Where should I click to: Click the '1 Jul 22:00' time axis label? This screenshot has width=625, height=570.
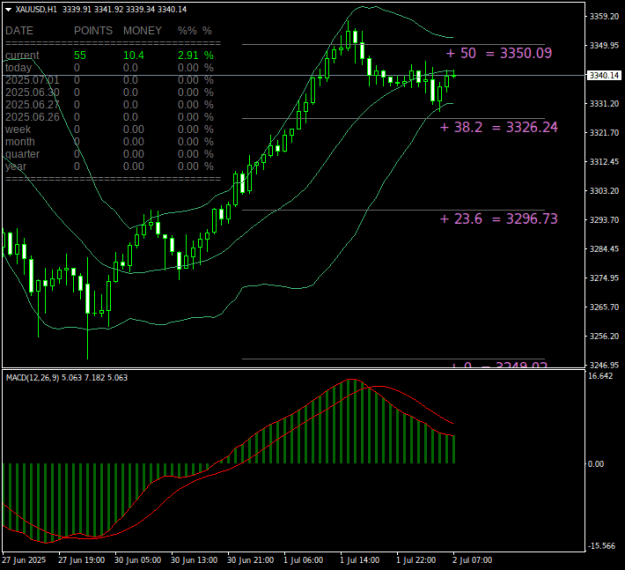(x=416, y=560)
